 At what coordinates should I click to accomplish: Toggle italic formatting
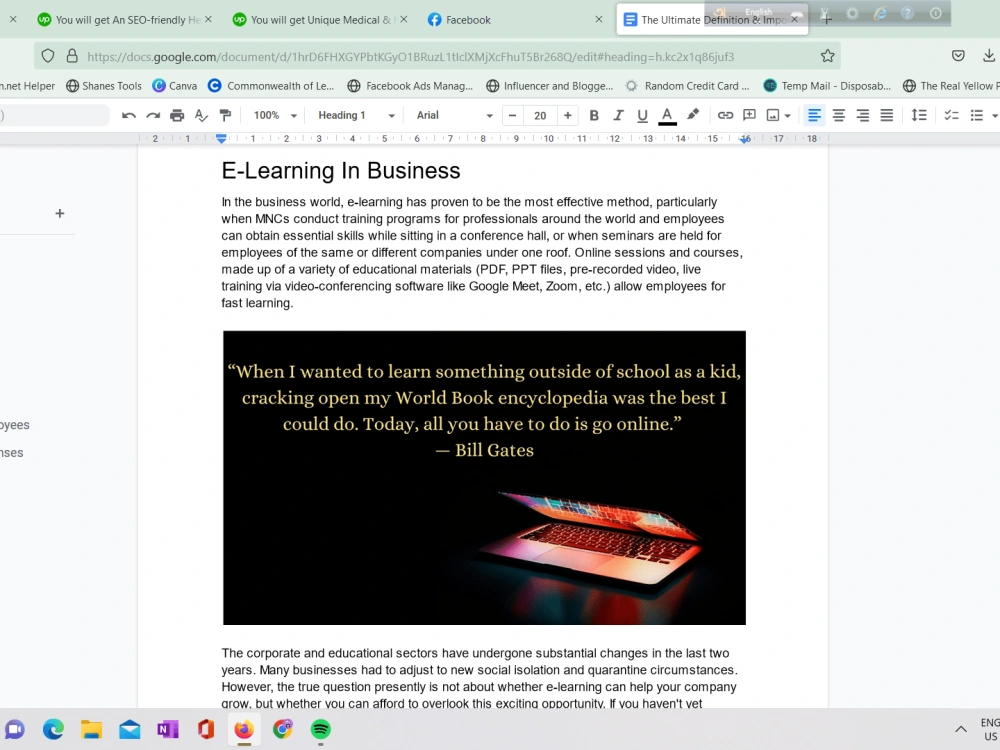(618, 115)
